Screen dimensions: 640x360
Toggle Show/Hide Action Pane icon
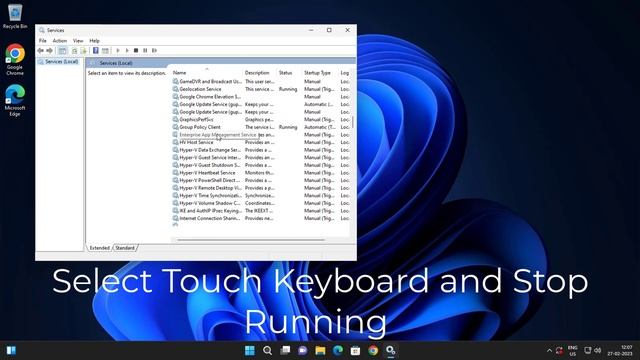[x=105, y=50]
